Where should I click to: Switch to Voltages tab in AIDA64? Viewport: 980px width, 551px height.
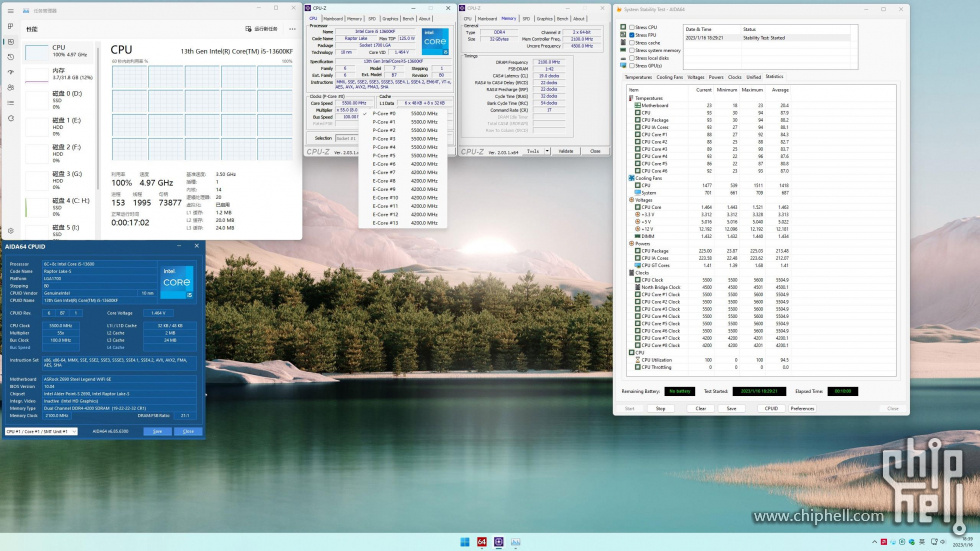coord(696,77)
